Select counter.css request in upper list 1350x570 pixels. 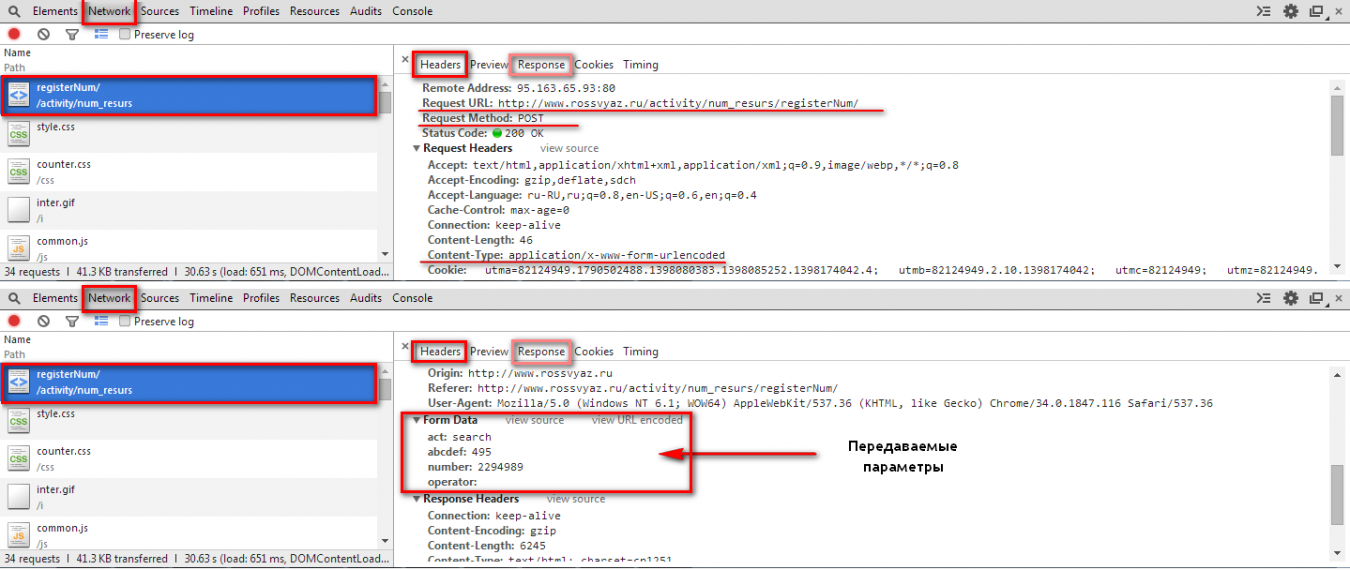pyautogui.click(x=64, y=171)
